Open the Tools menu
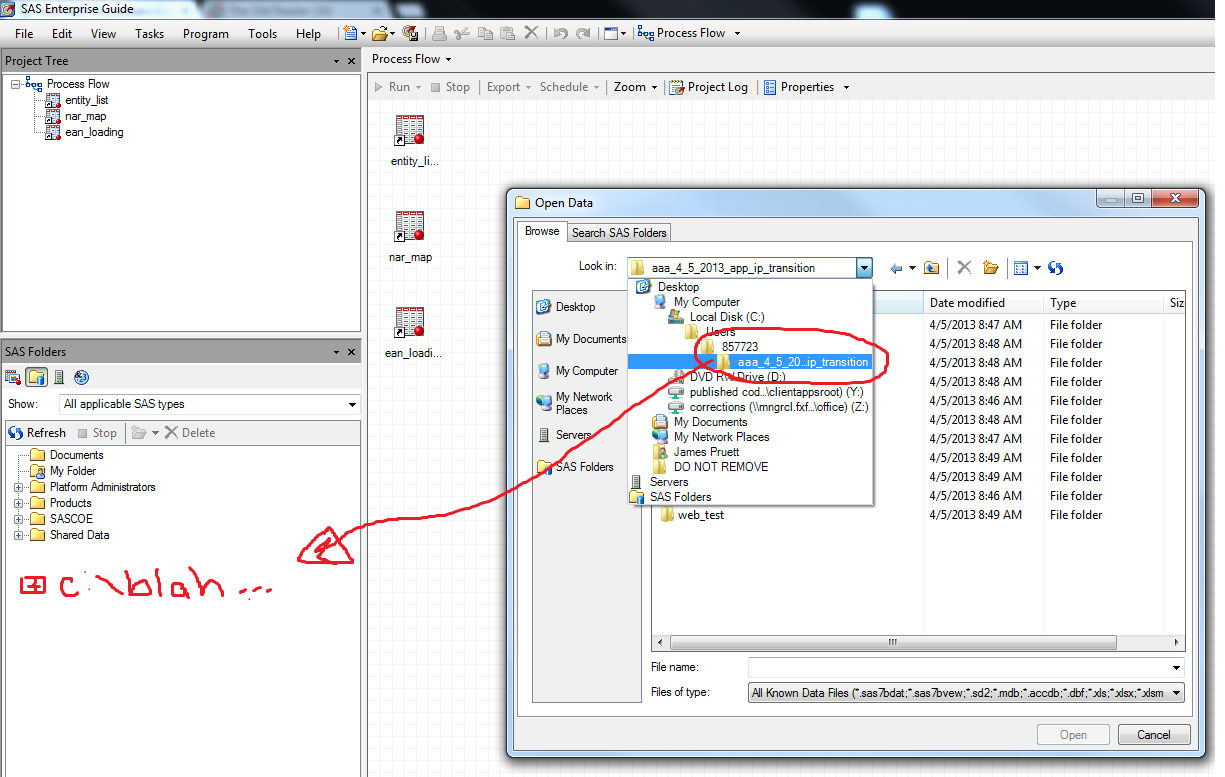 click(x=263, y=33)
